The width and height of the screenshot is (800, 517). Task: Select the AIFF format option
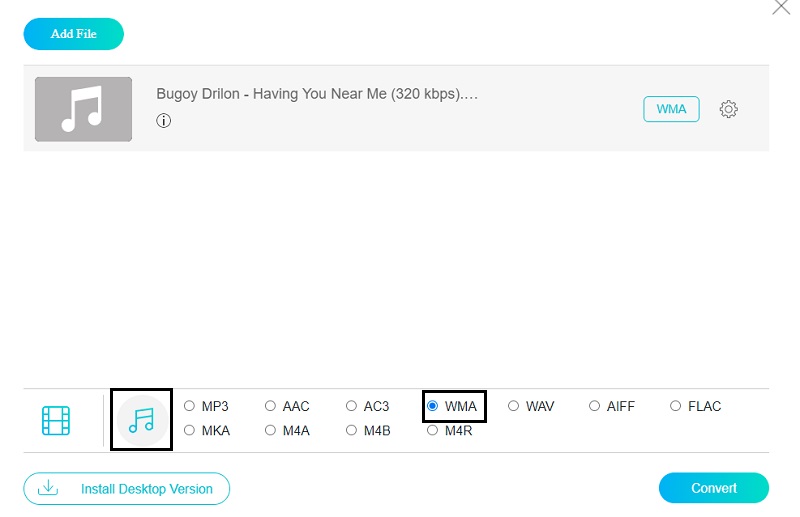pos(595,406)
